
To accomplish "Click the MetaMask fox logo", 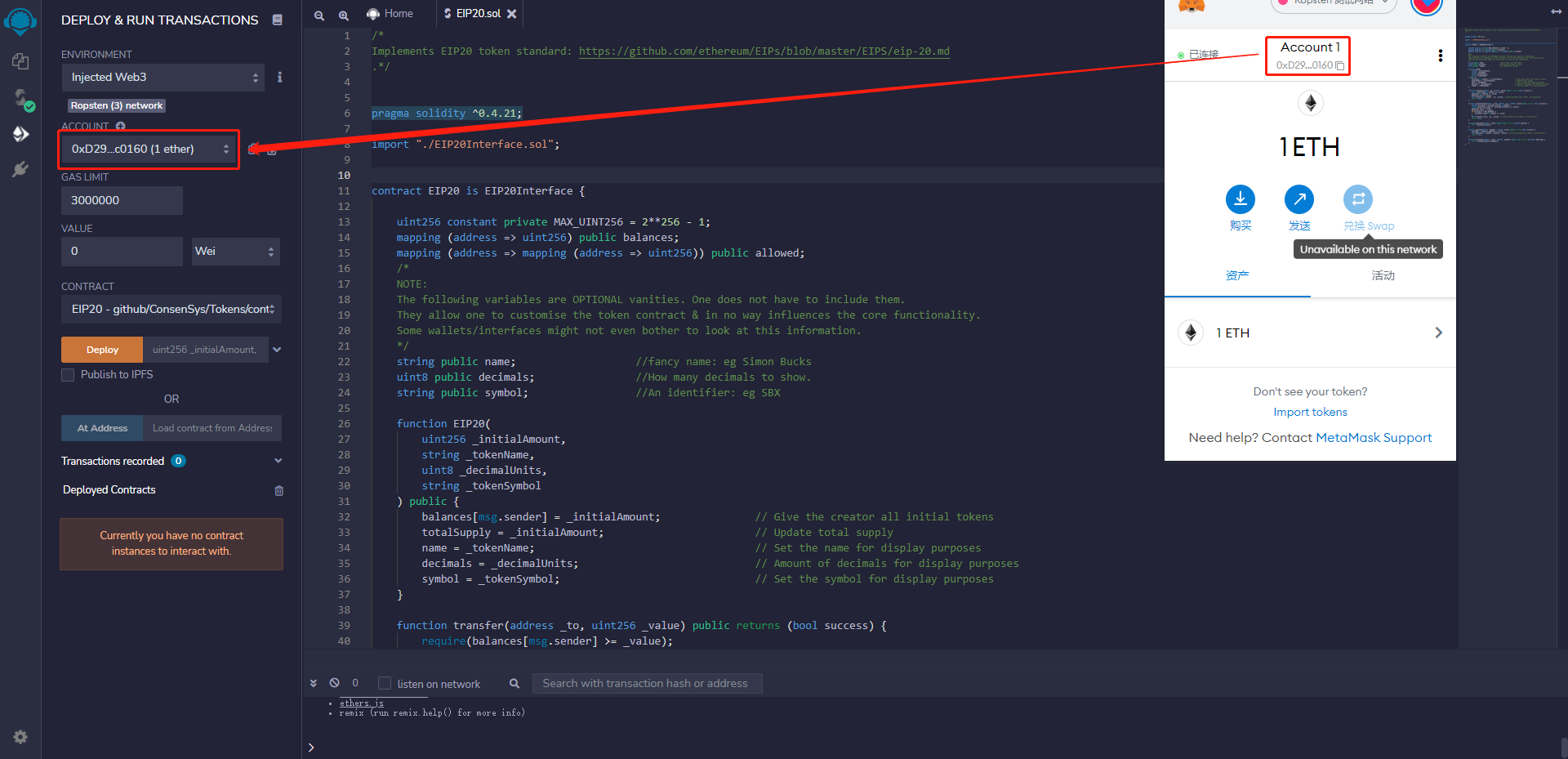I will click(x=1192, y=5).
